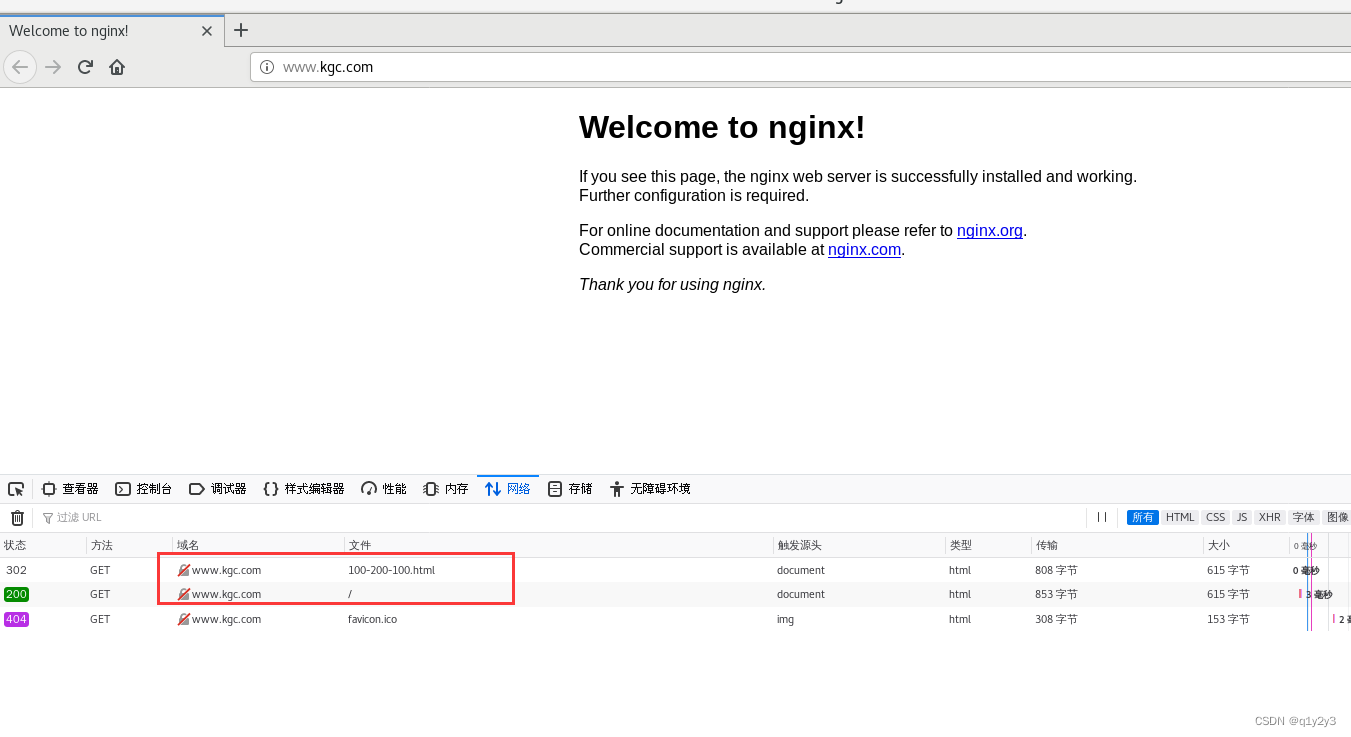
Task: Select the 所有 filter button
Action: pos(1143,517)
